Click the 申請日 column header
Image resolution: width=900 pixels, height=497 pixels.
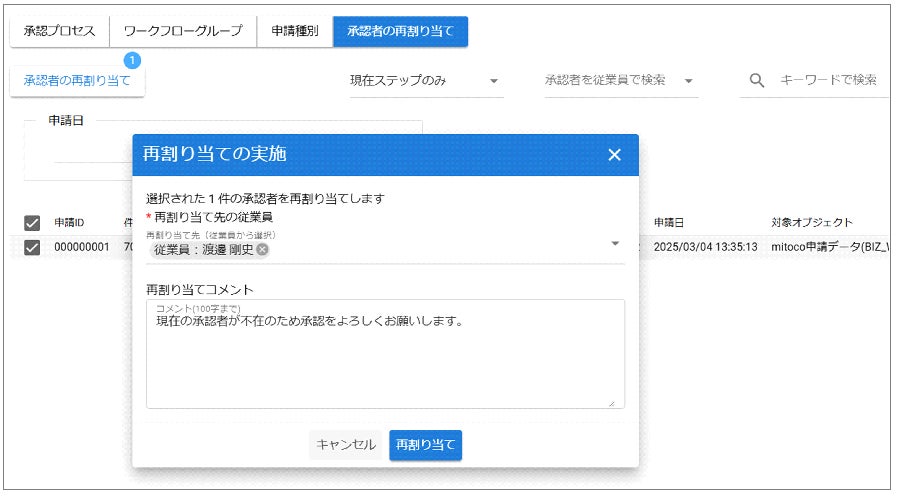pos(669,223)
